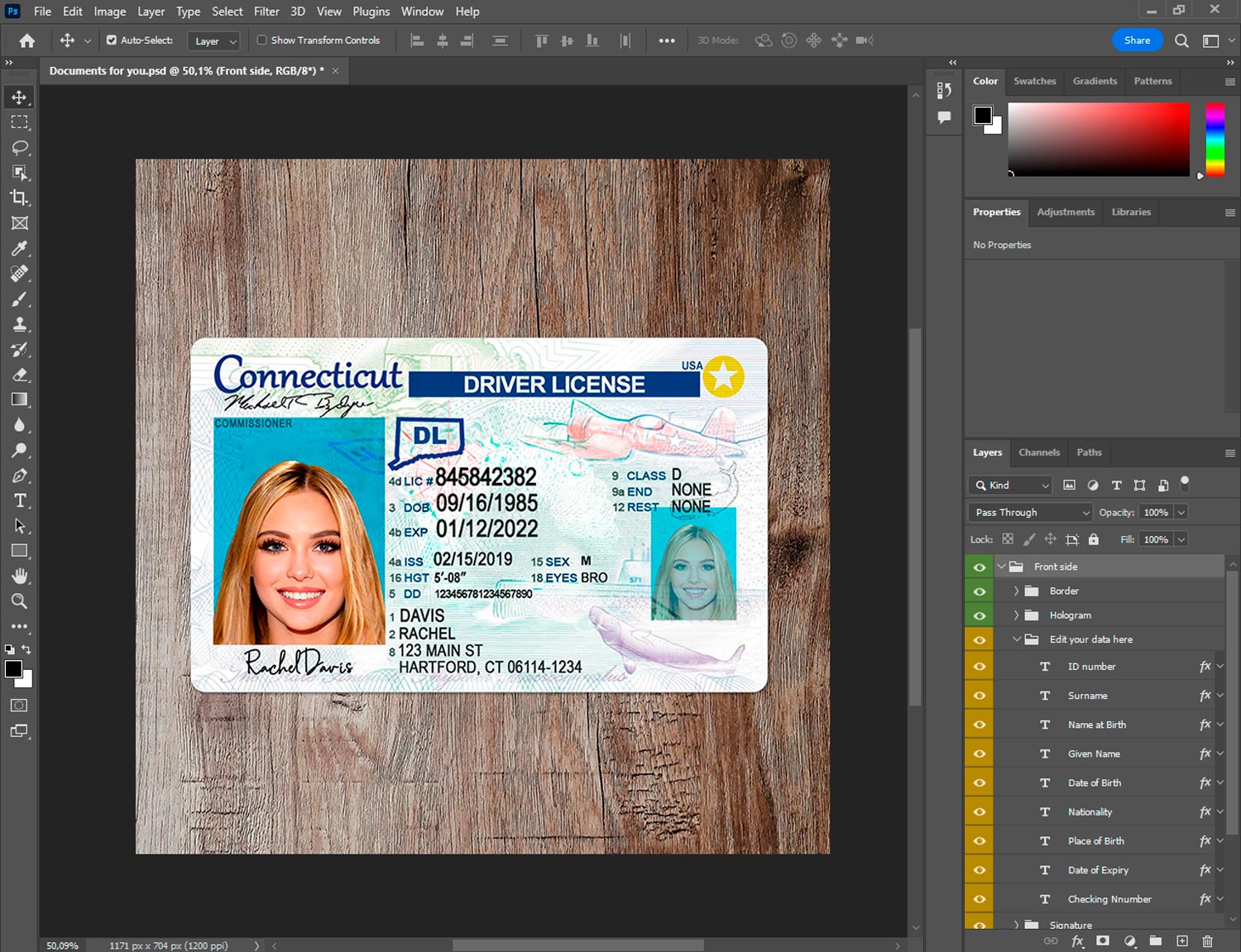This screenshot has width=1241, height=952.
Task: Enable Show Transform Controls checkbox
Action: point(261,40)
